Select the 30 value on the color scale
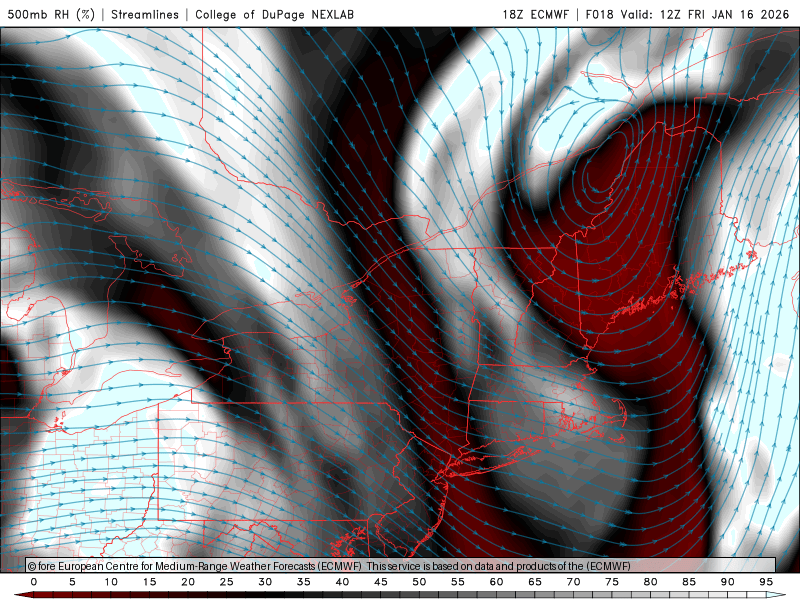This screenshot has height=600, width=800. (265, 582)
